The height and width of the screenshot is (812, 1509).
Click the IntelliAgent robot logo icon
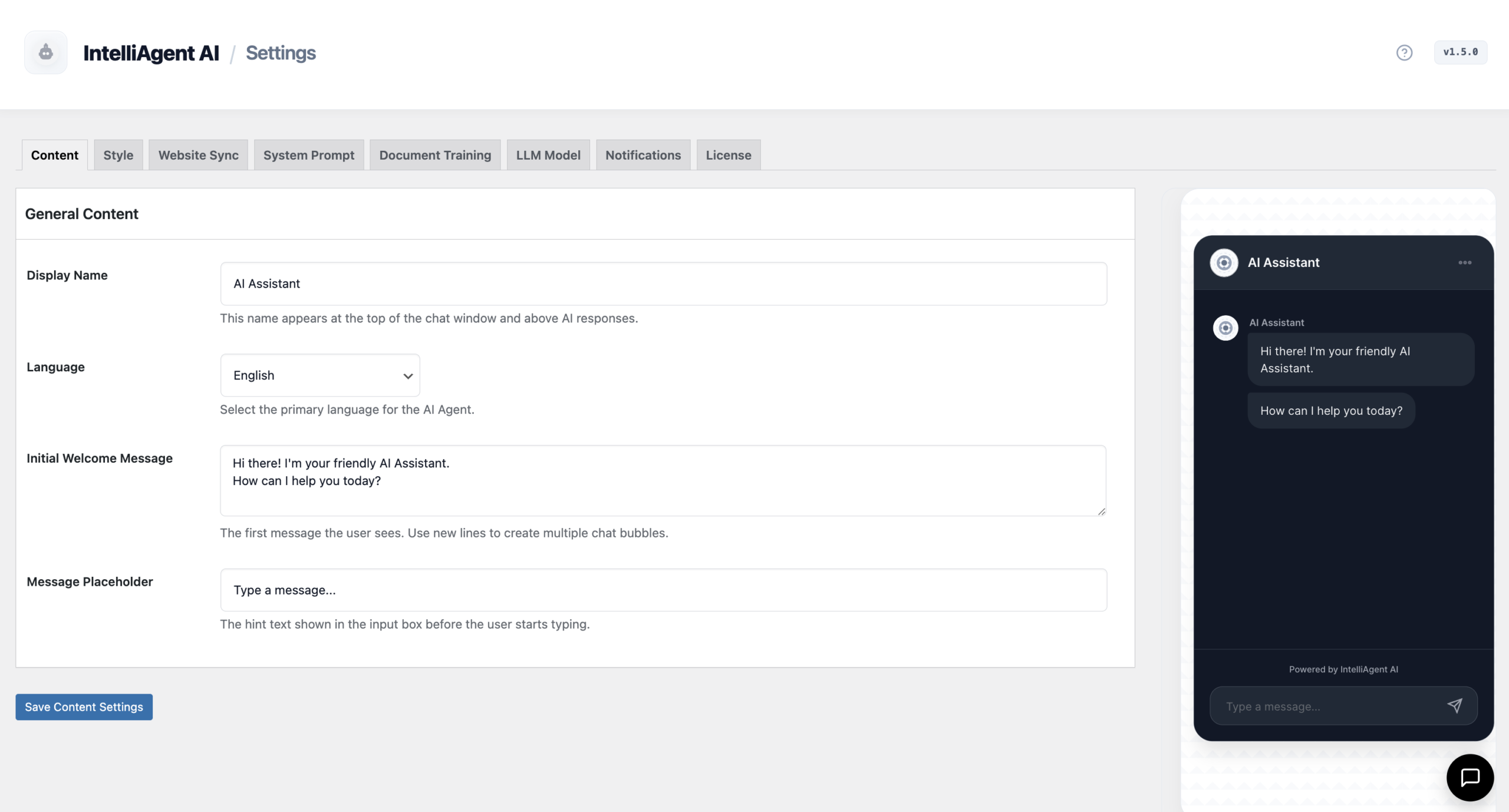point(45,52)
